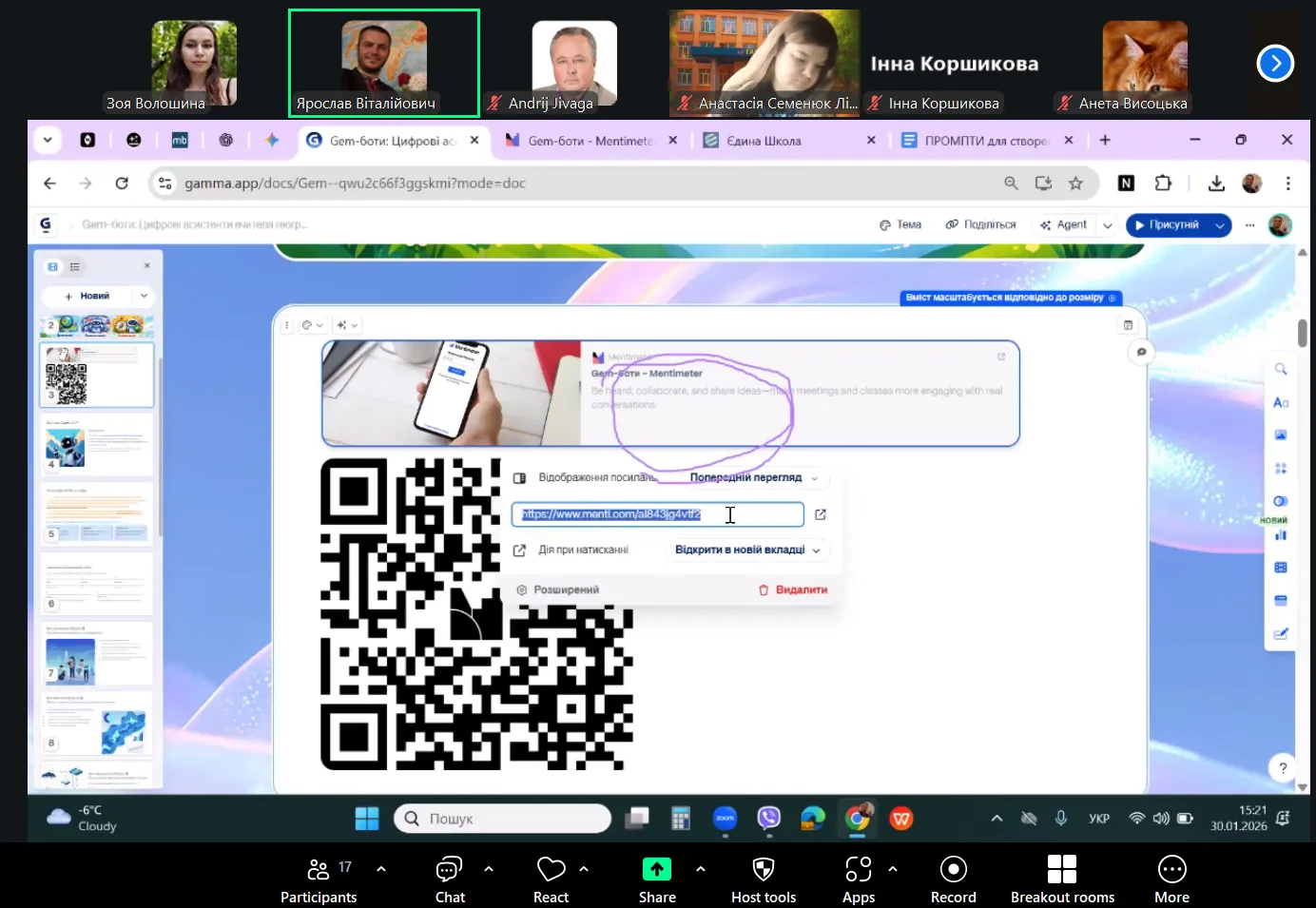This screenshot has height=908, width=1316.
Task: Expand the Participants options caret in Zoom
Action: coord(381,868)
